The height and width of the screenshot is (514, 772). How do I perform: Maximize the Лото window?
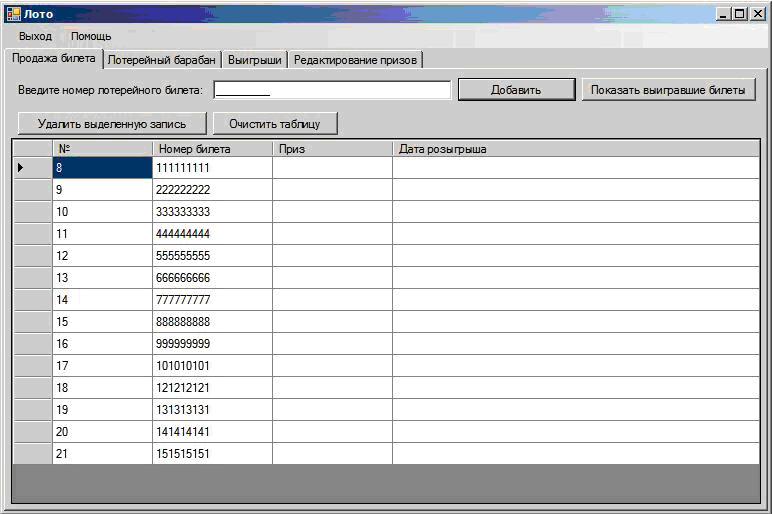pos(740,14)
